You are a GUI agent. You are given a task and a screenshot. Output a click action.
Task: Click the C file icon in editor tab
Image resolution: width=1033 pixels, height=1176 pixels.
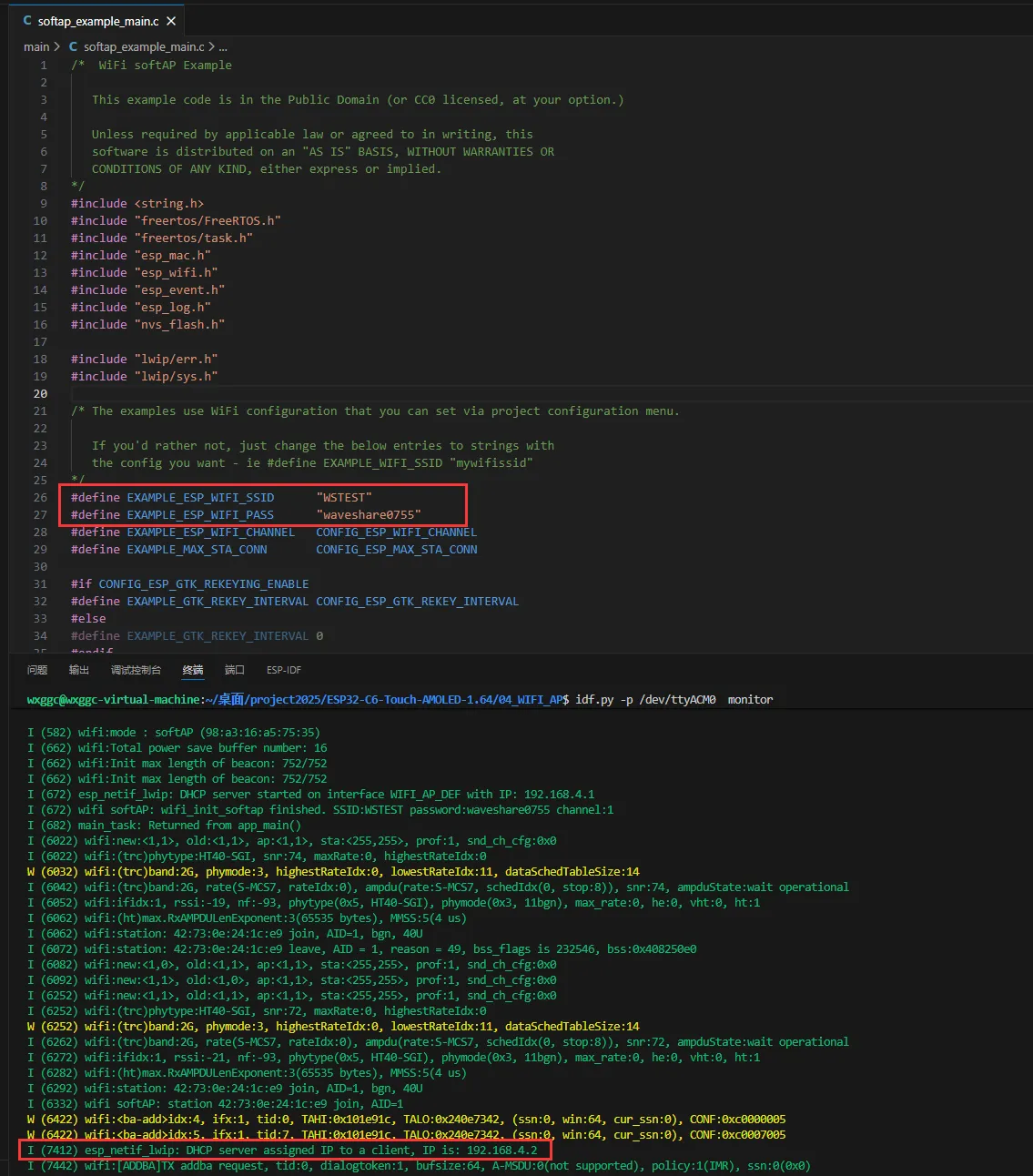(x=27, y=21)
